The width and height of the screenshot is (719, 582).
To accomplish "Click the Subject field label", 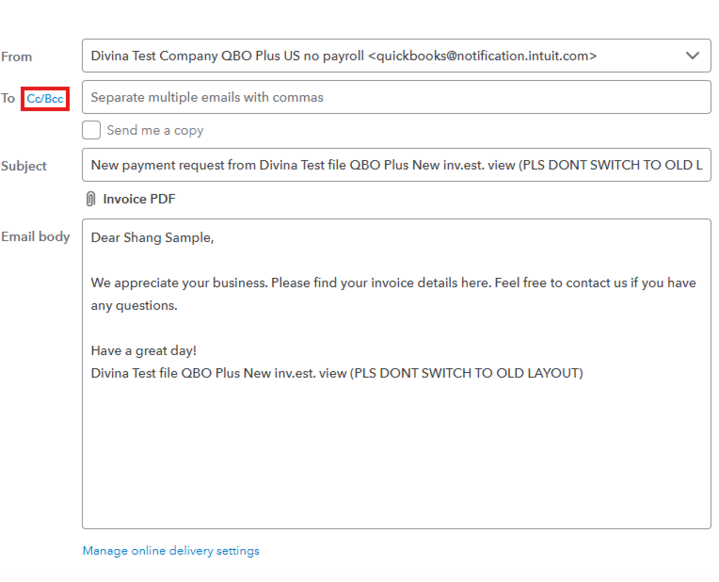I will click(x=24, y=166).
